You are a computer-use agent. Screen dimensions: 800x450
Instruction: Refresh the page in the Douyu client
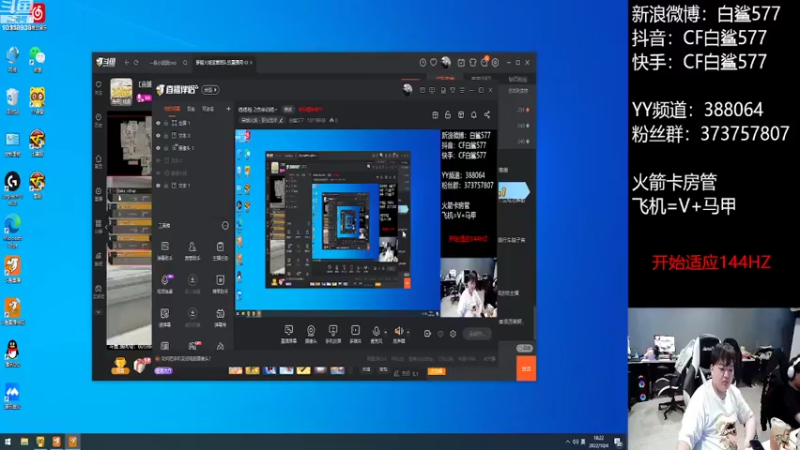tap(136, 63)
